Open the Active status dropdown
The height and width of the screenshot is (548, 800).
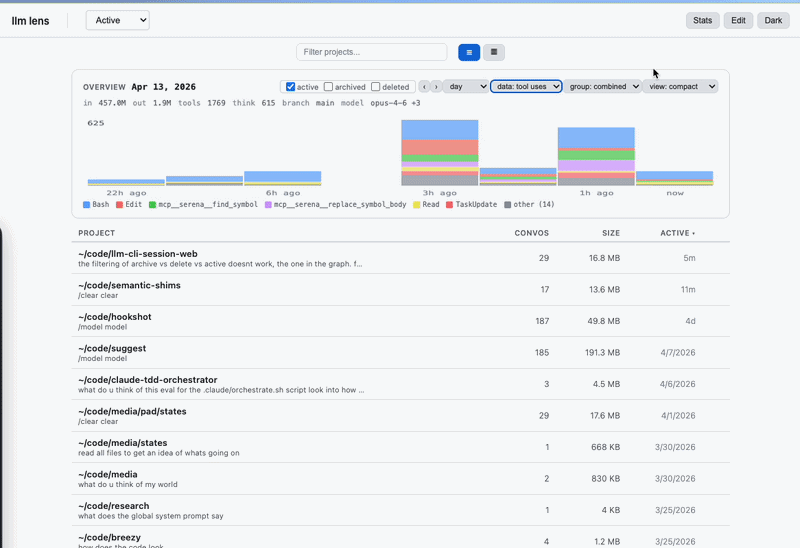pos(117,20)
